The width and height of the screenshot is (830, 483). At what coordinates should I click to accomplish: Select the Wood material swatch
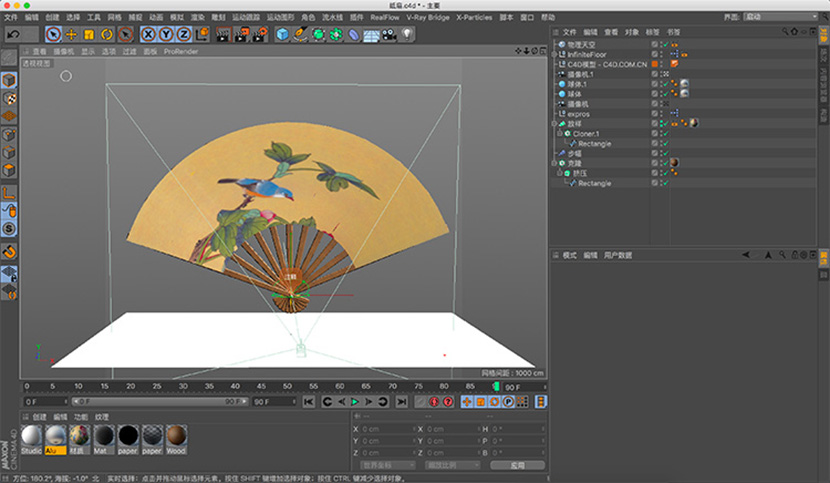coord(176,440)
